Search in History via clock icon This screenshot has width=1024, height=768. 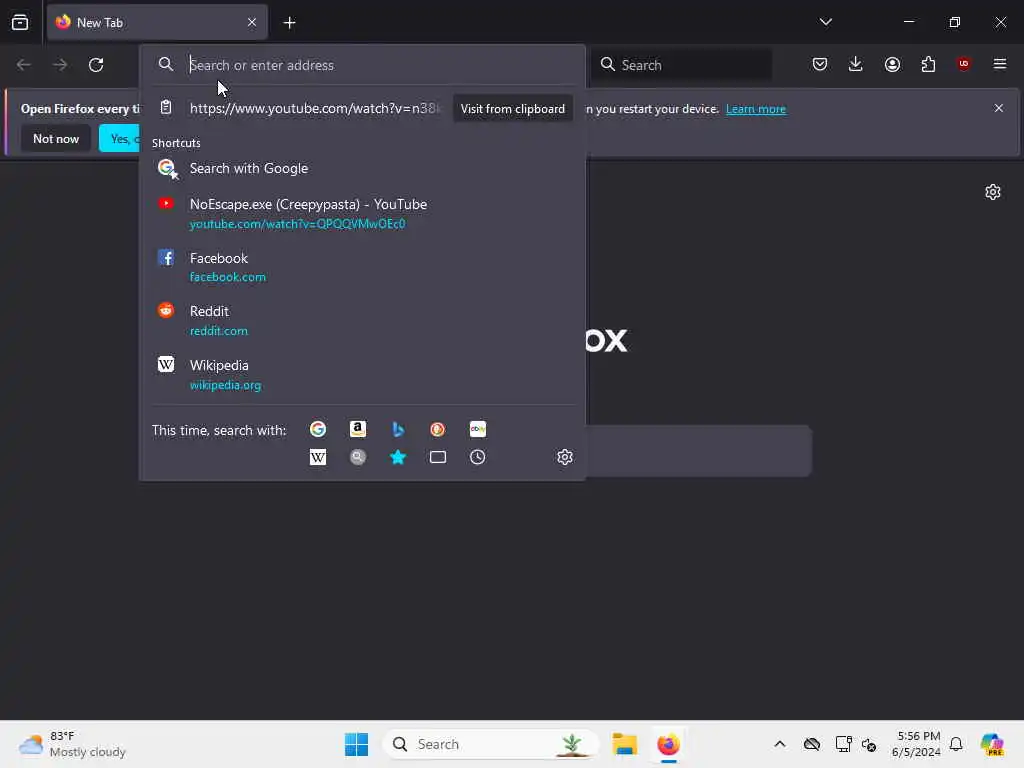pyautogui.click(x=477, y=457)
